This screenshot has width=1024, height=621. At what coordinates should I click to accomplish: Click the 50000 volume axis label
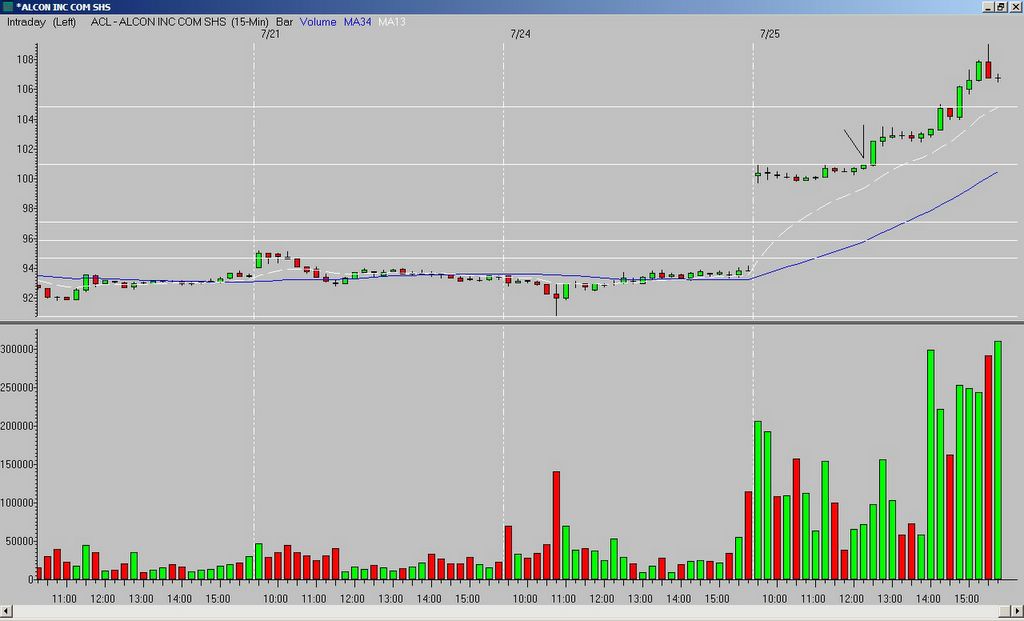(20, 541)
